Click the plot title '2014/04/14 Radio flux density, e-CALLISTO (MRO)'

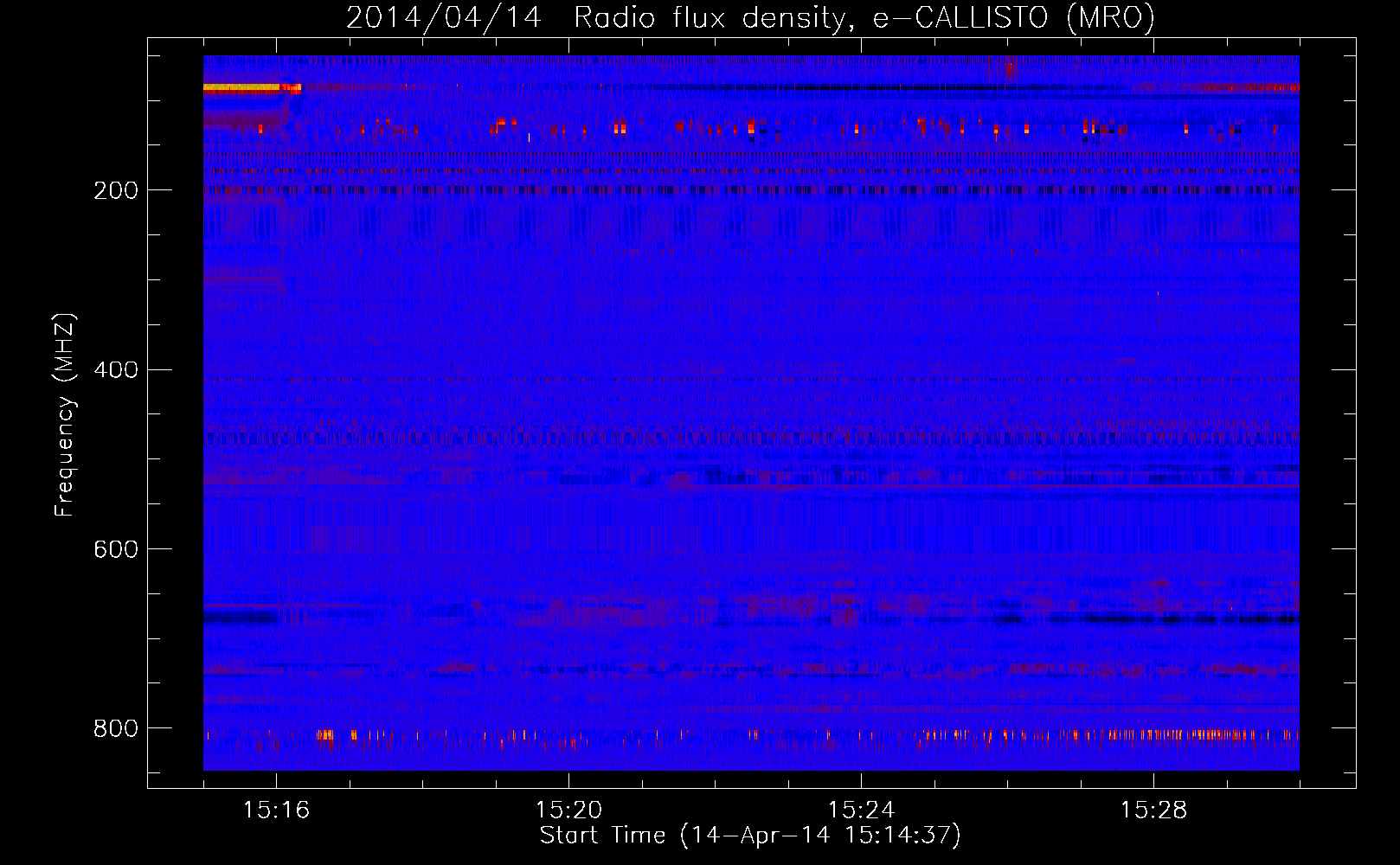750,17
